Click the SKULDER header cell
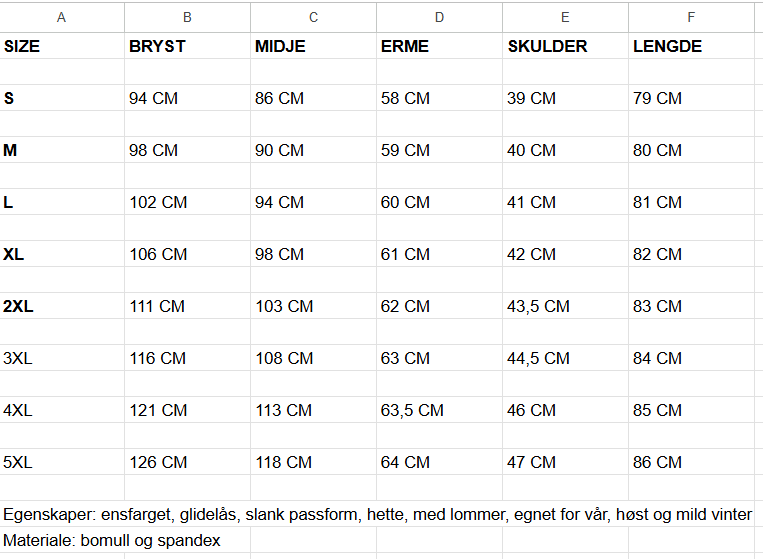This screenshot has width=763, height=559. click(x=547, y=46)
